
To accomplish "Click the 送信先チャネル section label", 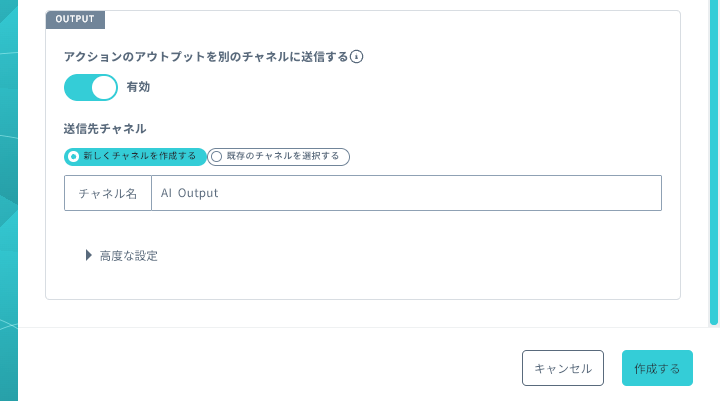I will click(x=105, y=129).
